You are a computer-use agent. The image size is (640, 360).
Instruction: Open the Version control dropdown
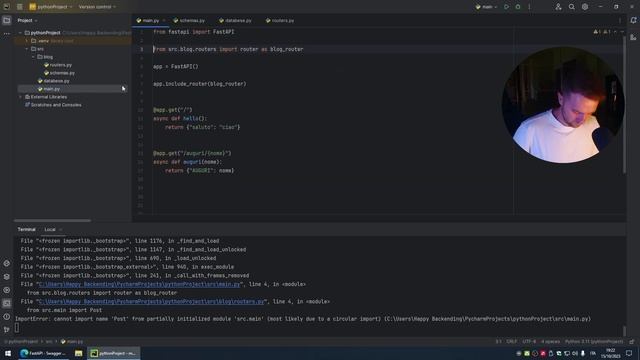pyautogui.click(x=97, y=7)
